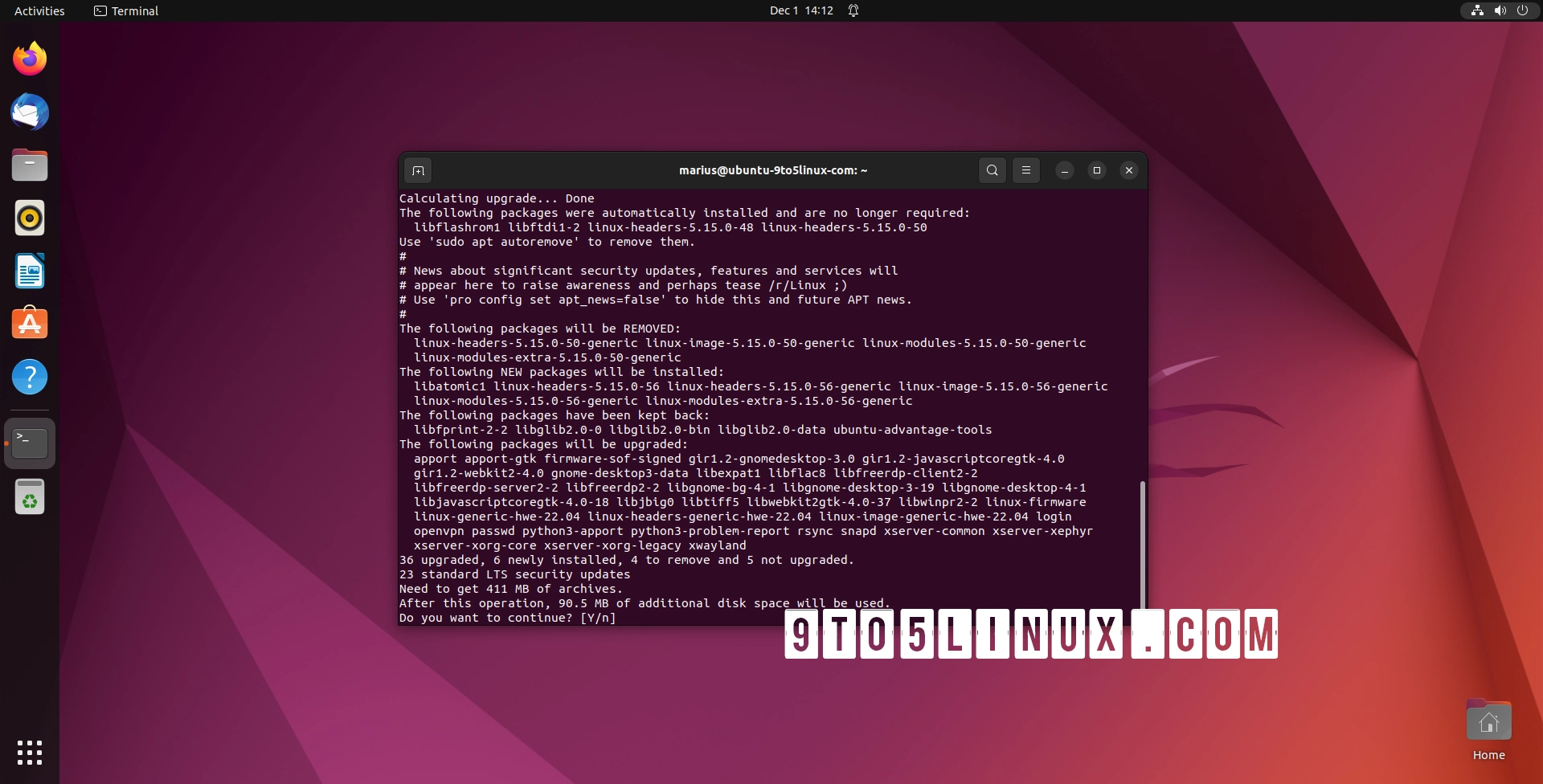Show the applications grid

[30, 753]
